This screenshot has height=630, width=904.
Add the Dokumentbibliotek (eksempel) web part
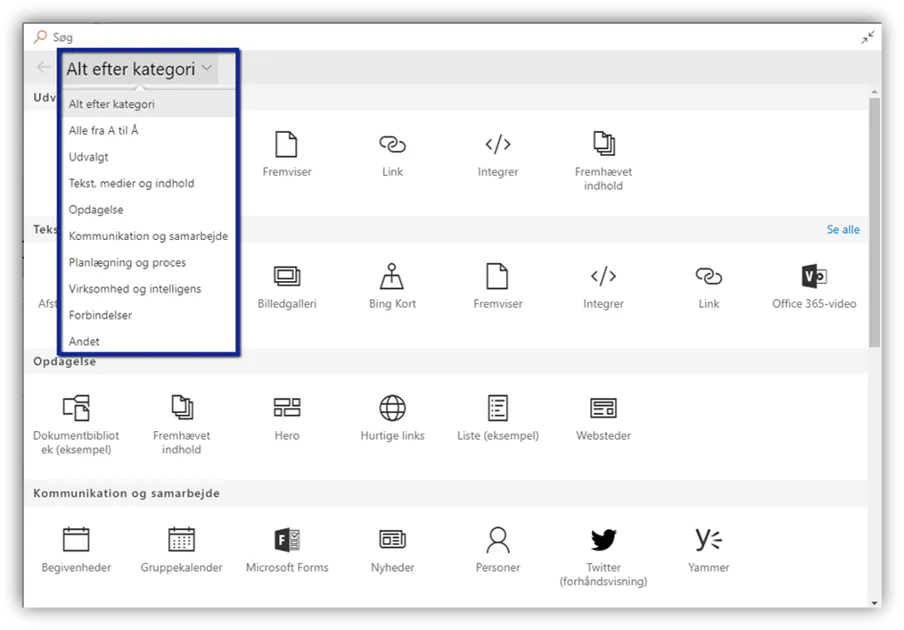(x=76, y=425)
